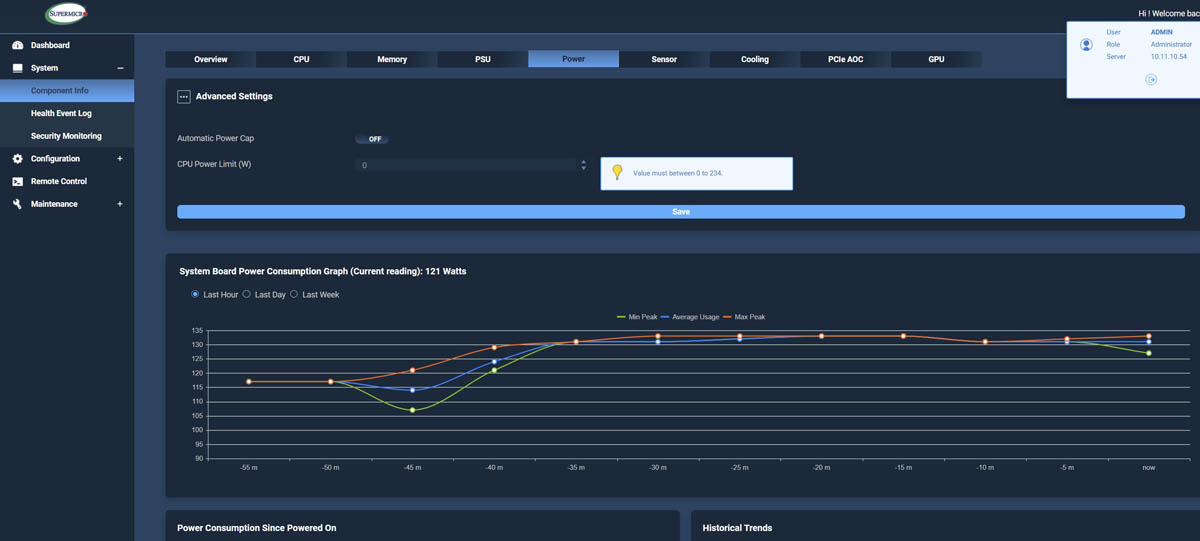Click the Remote Control terminal icon

click(x=17, y=182)
